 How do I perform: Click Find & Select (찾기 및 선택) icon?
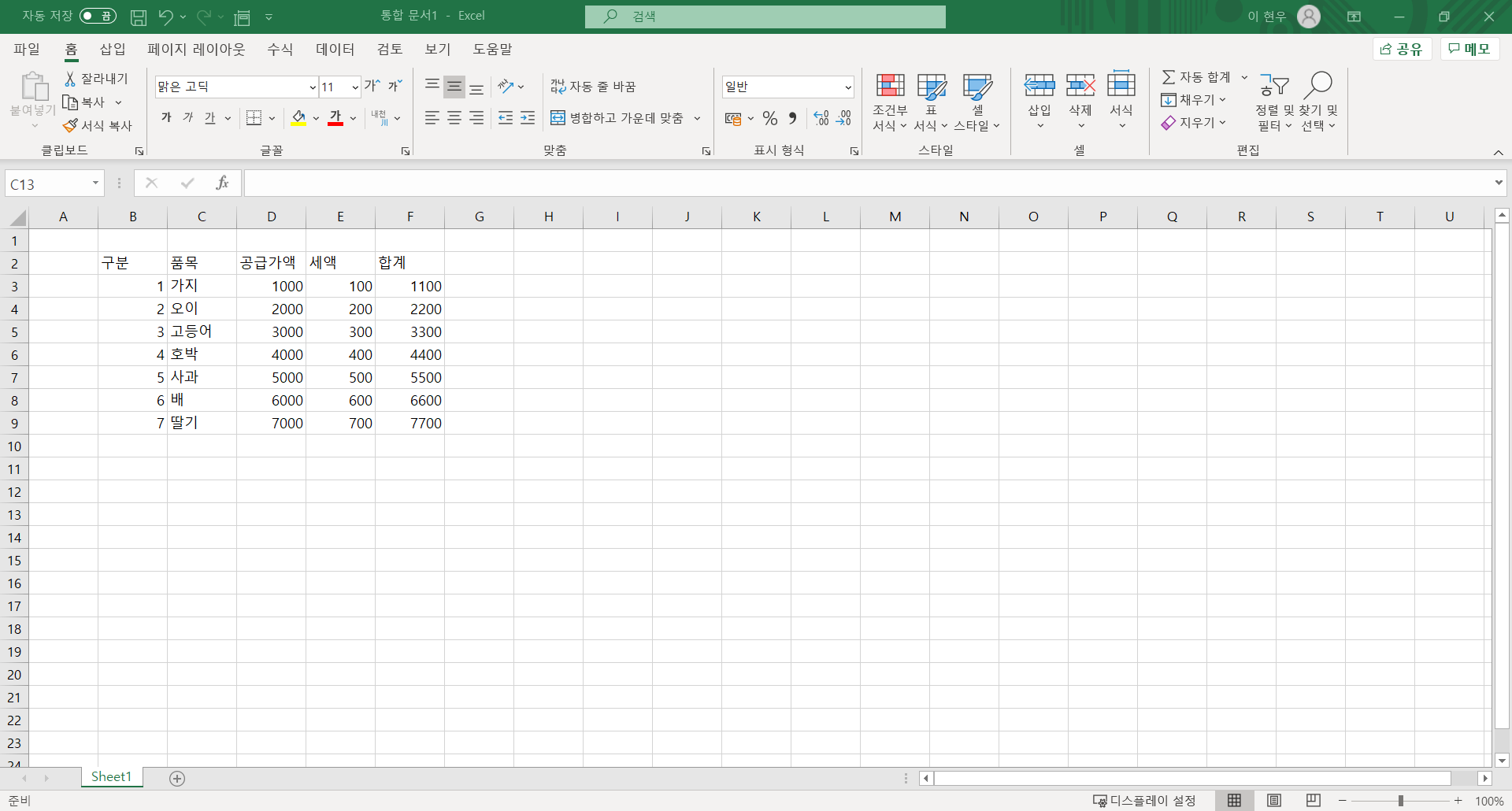pos(1317,85)
